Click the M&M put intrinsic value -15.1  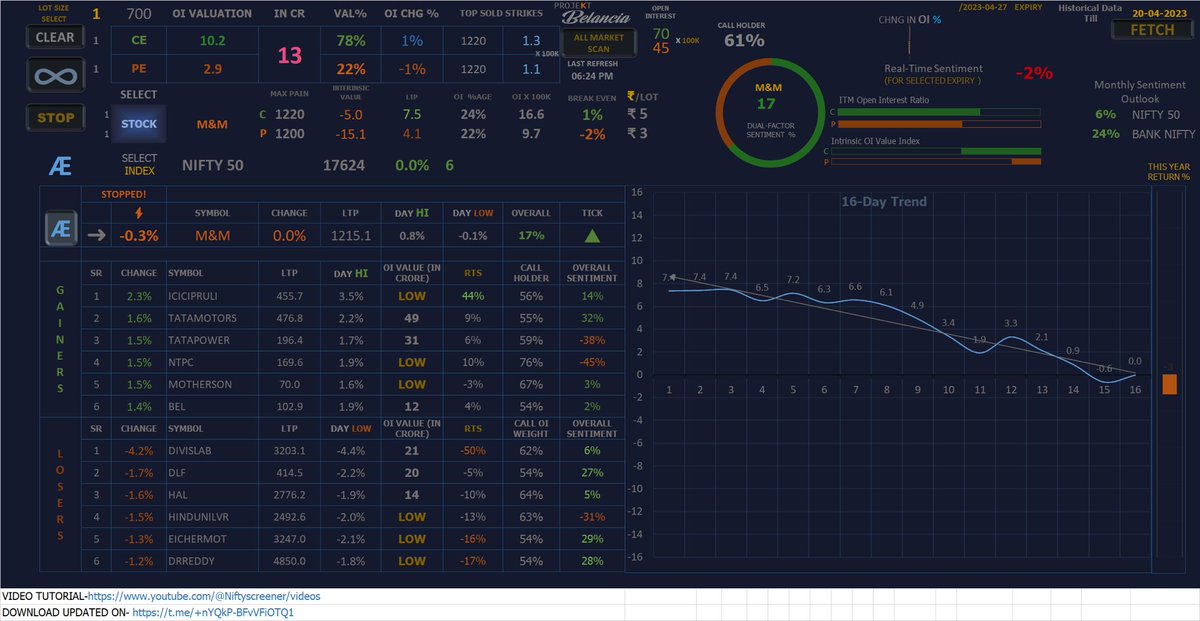point(349,134)
